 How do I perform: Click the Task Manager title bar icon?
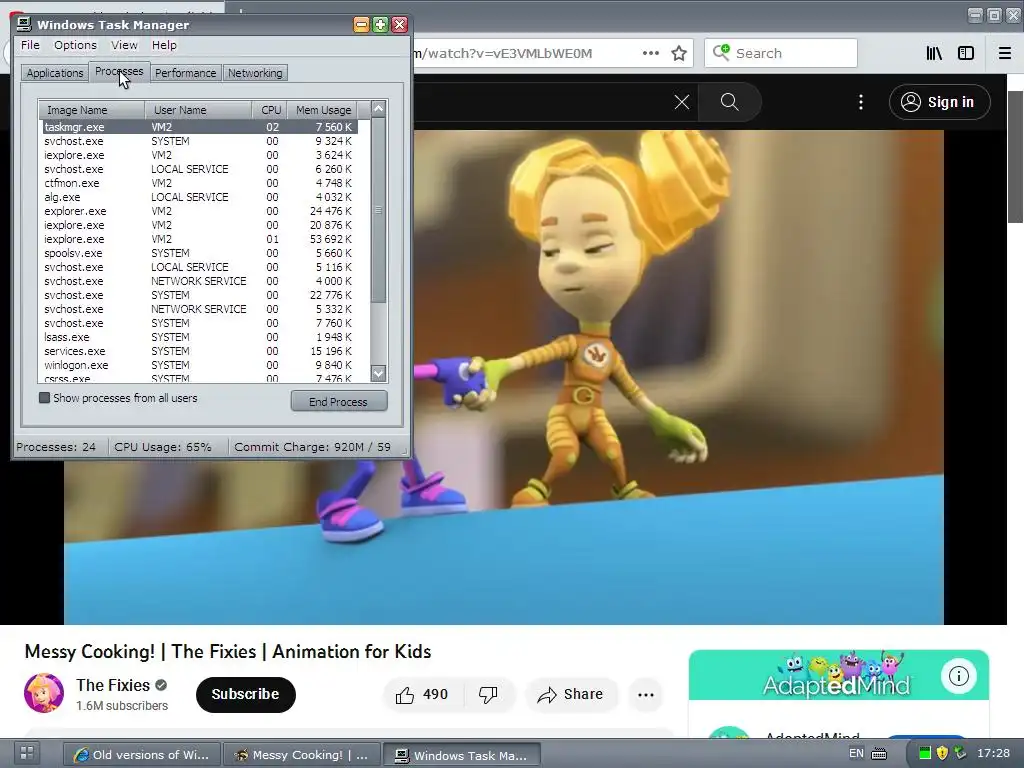click(24, 25)
